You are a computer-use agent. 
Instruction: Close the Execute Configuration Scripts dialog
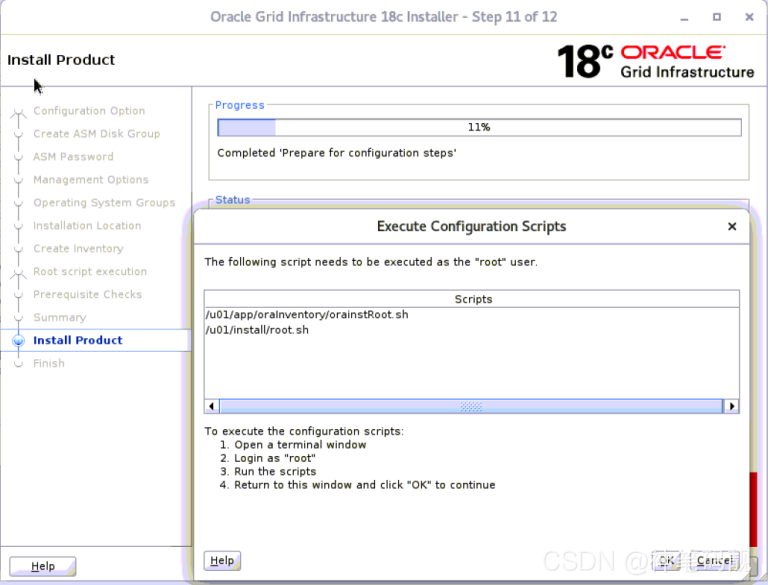[x=732, y=227]
